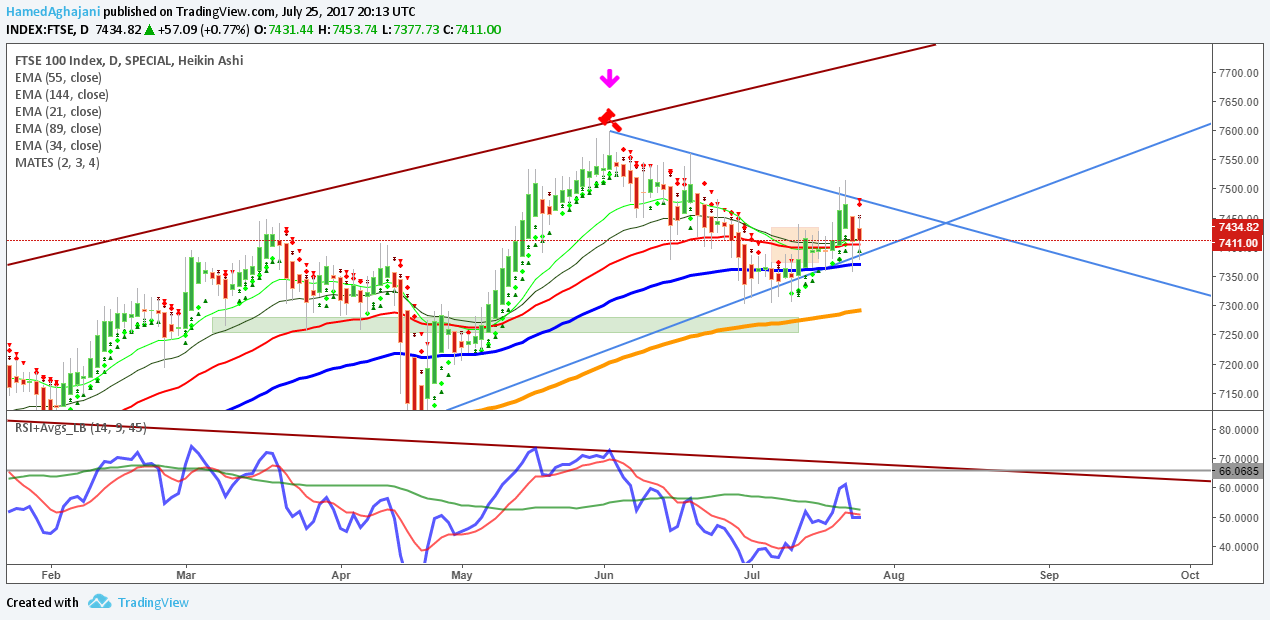
Task: Click the 7600.00 price axis label
Action: [x=1238, y=131]
